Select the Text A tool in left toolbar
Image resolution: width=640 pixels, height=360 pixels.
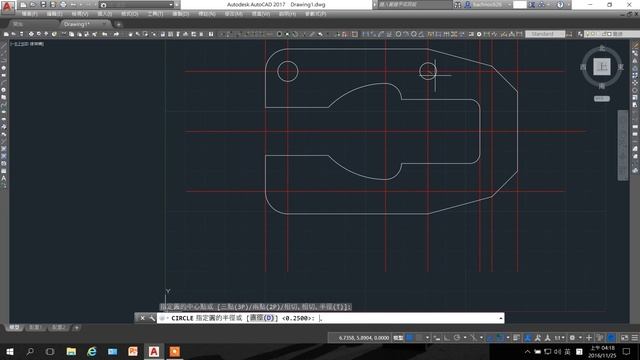point(4,178)
